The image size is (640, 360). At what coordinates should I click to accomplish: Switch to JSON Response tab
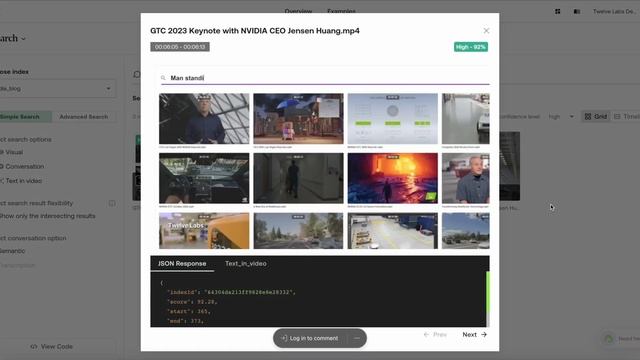pos(182,264)
